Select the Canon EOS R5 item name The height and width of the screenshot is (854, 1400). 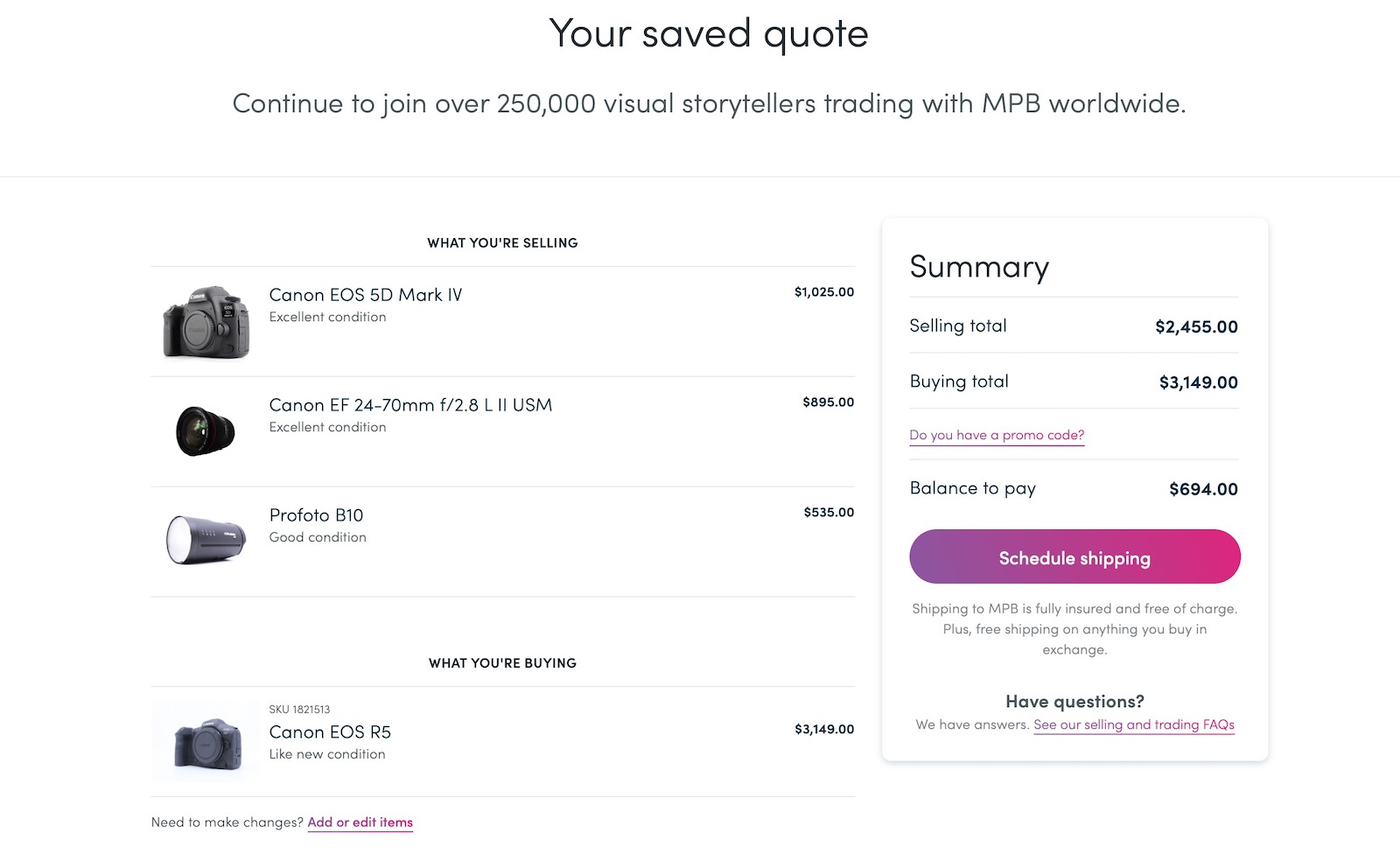[330, 732]
